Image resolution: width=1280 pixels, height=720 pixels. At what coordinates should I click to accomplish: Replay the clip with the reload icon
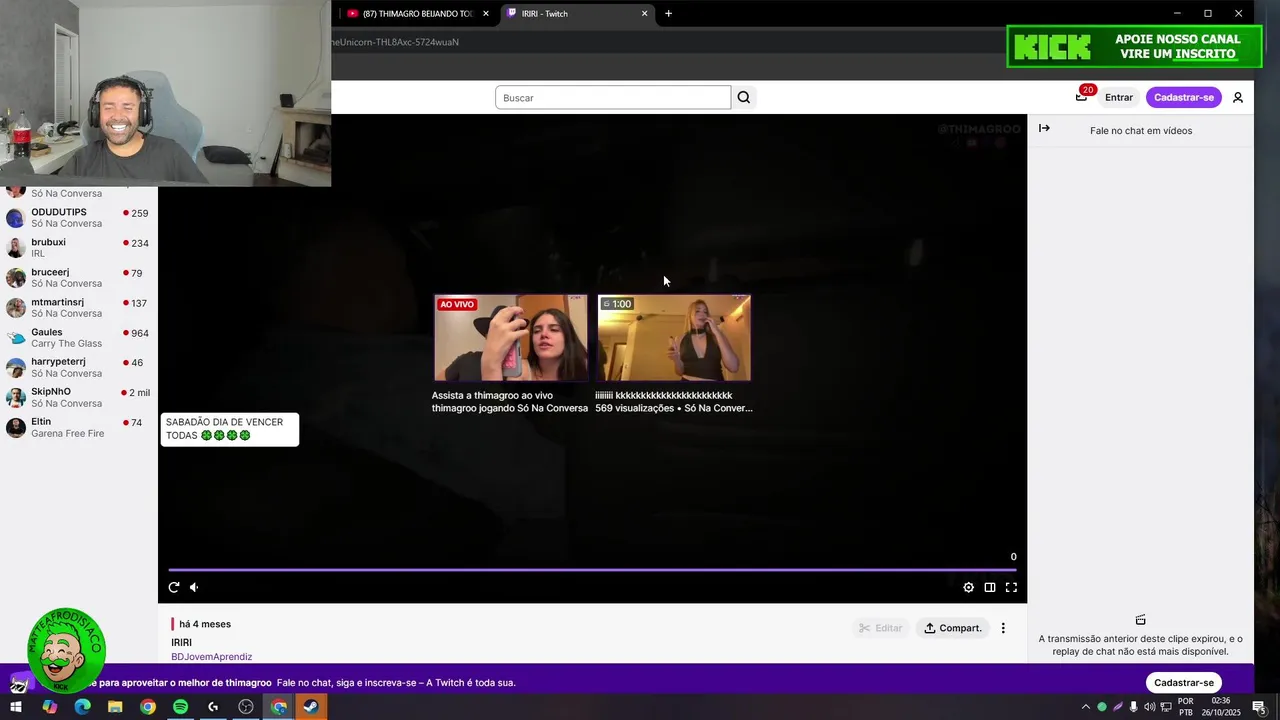click(x=174, y=587)
